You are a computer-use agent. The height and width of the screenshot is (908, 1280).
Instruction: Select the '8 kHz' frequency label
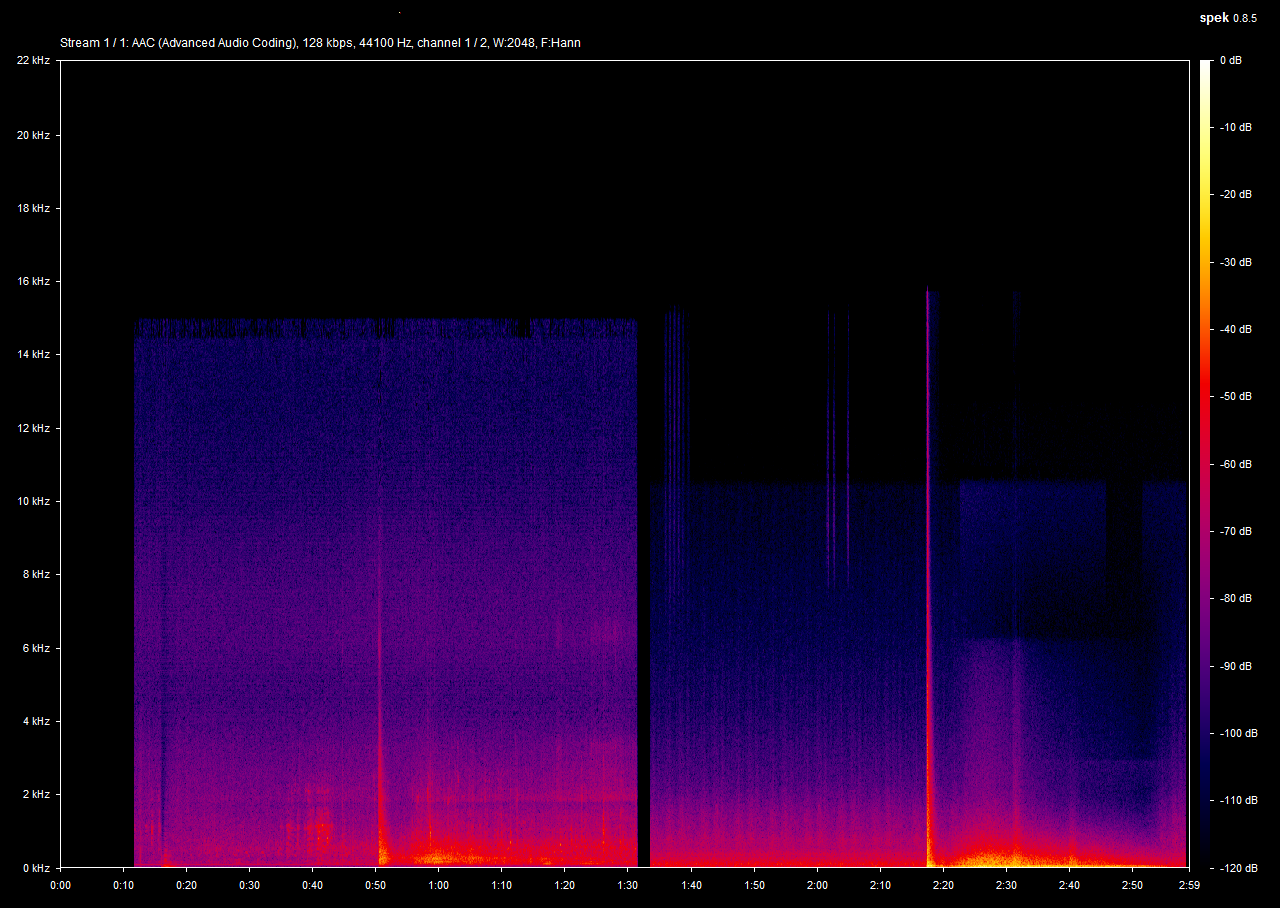36,575
